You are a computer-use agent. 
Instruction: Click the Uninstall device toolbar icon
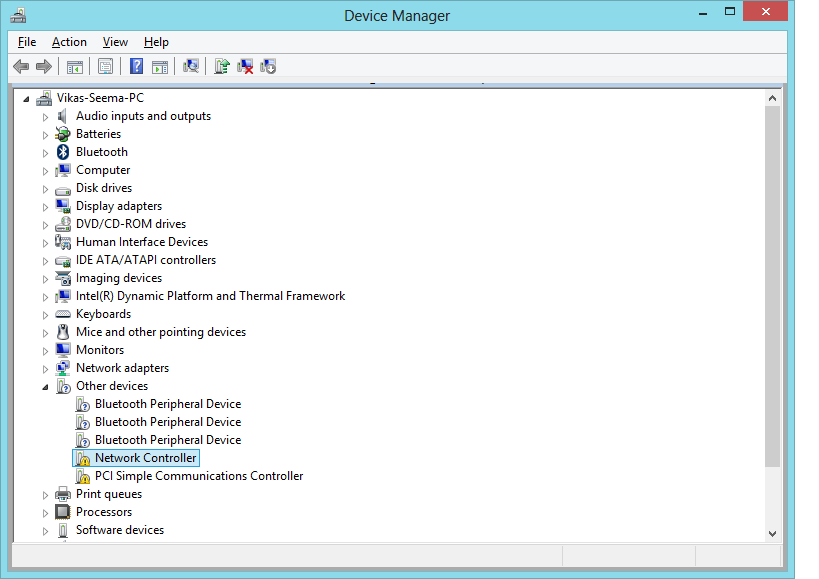245,66
